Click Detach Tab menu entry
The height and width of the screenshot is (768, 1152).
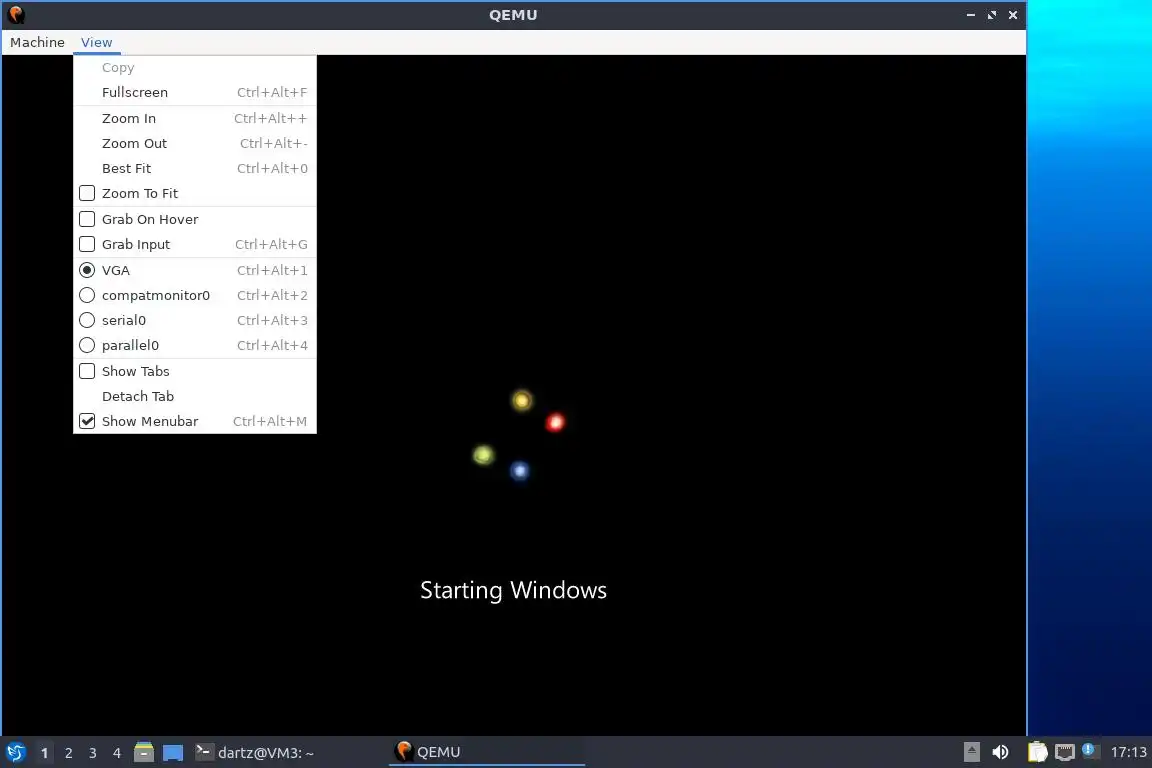pyautogui.click(x=195, y=396)
